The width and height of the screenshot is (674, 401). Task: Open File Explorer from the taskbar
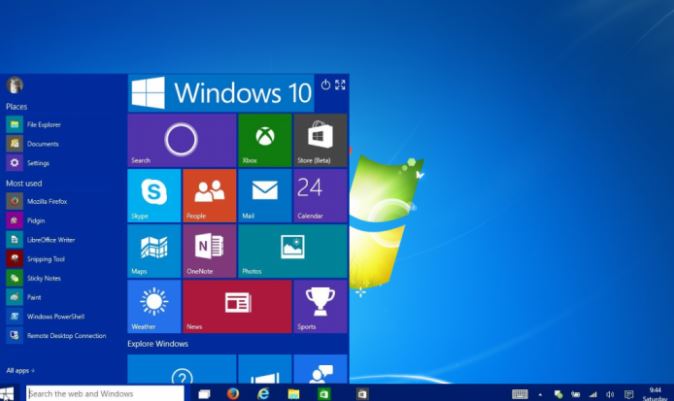(294, 394)
